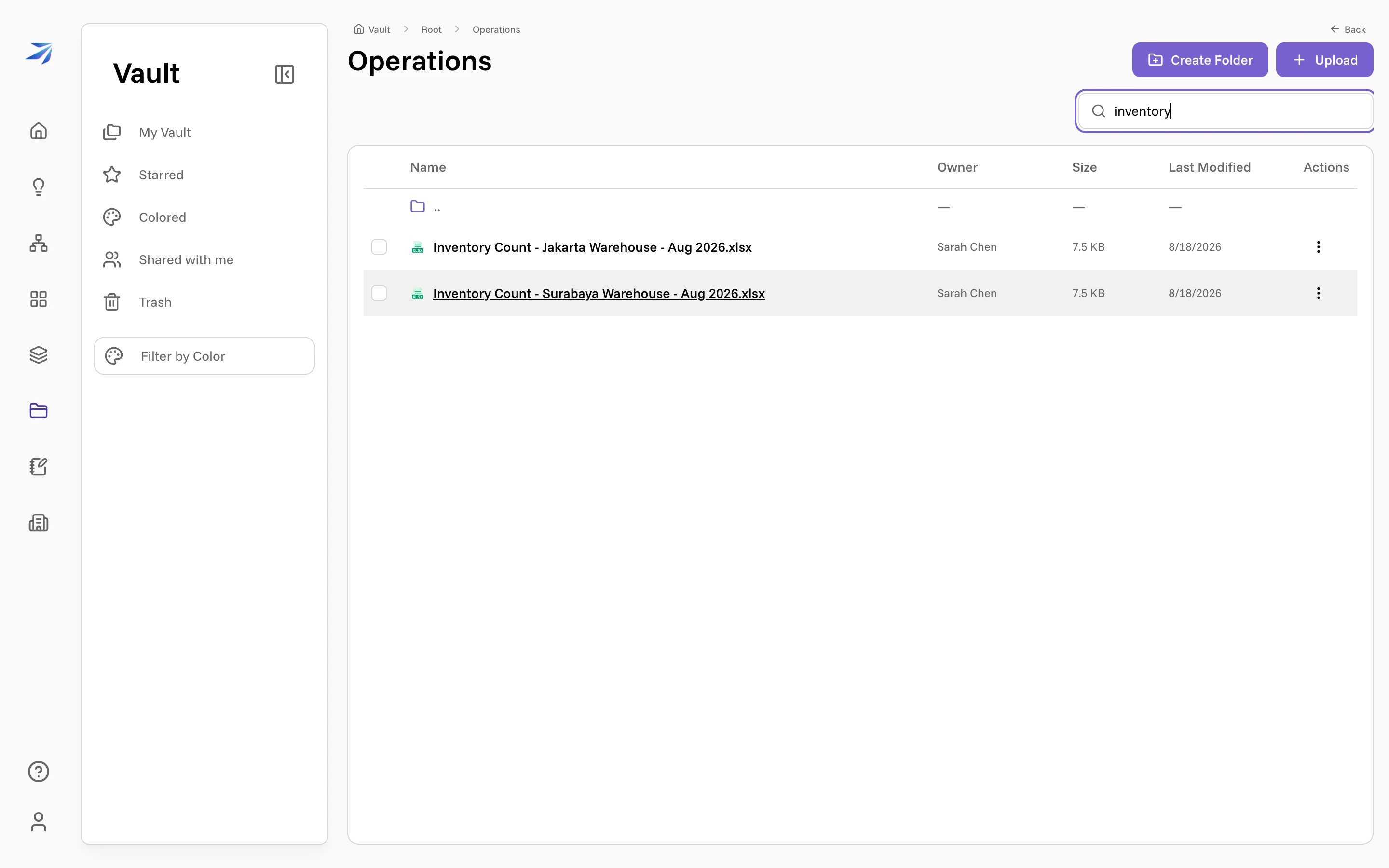1389x868 pixels.
Task: Open actions menu for Surabaya Warehouse file
Action: [x=1319, y=293]
